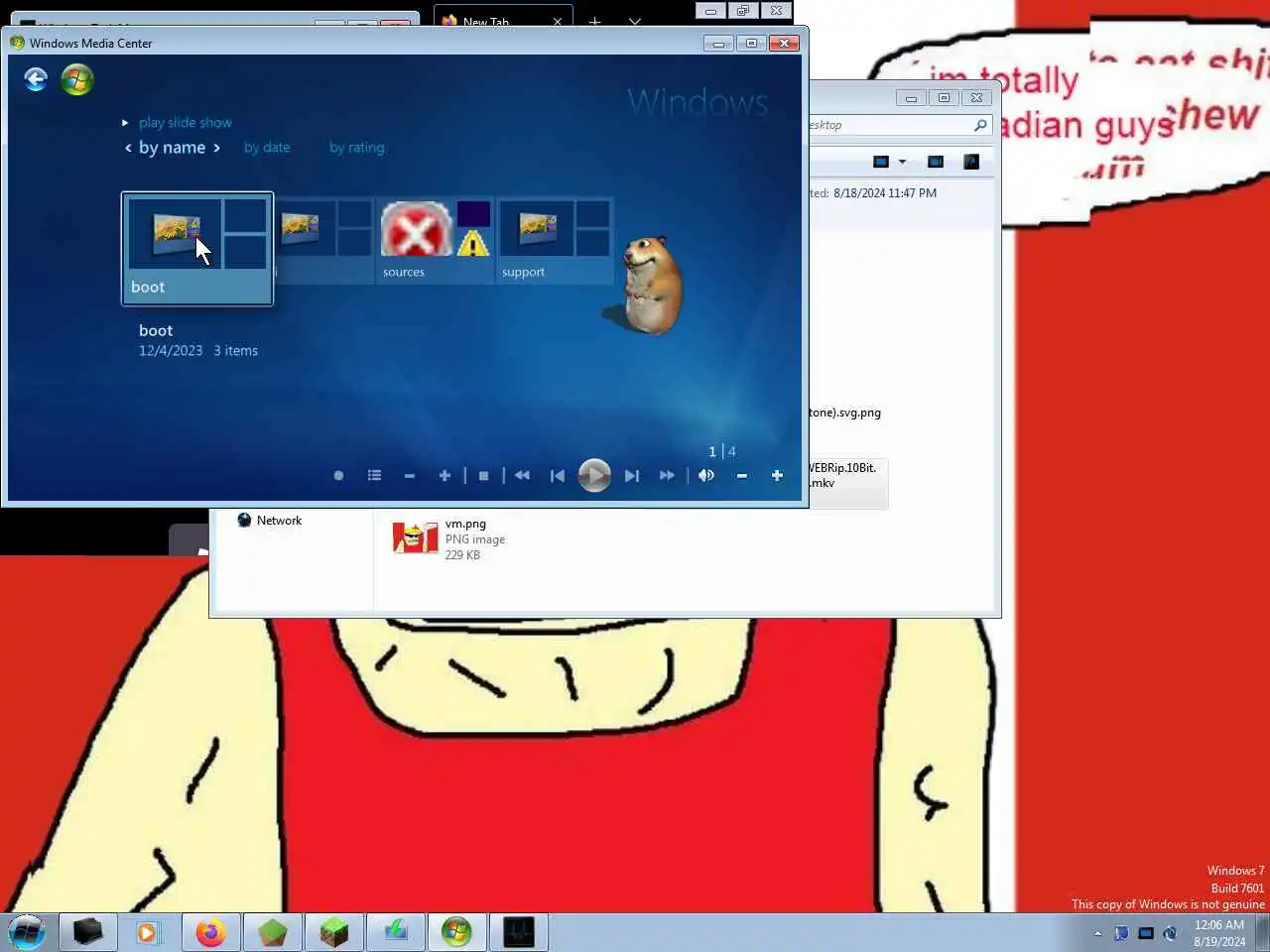Show hidden system tray icons

pyautogui.click(x=1097, y=933)
